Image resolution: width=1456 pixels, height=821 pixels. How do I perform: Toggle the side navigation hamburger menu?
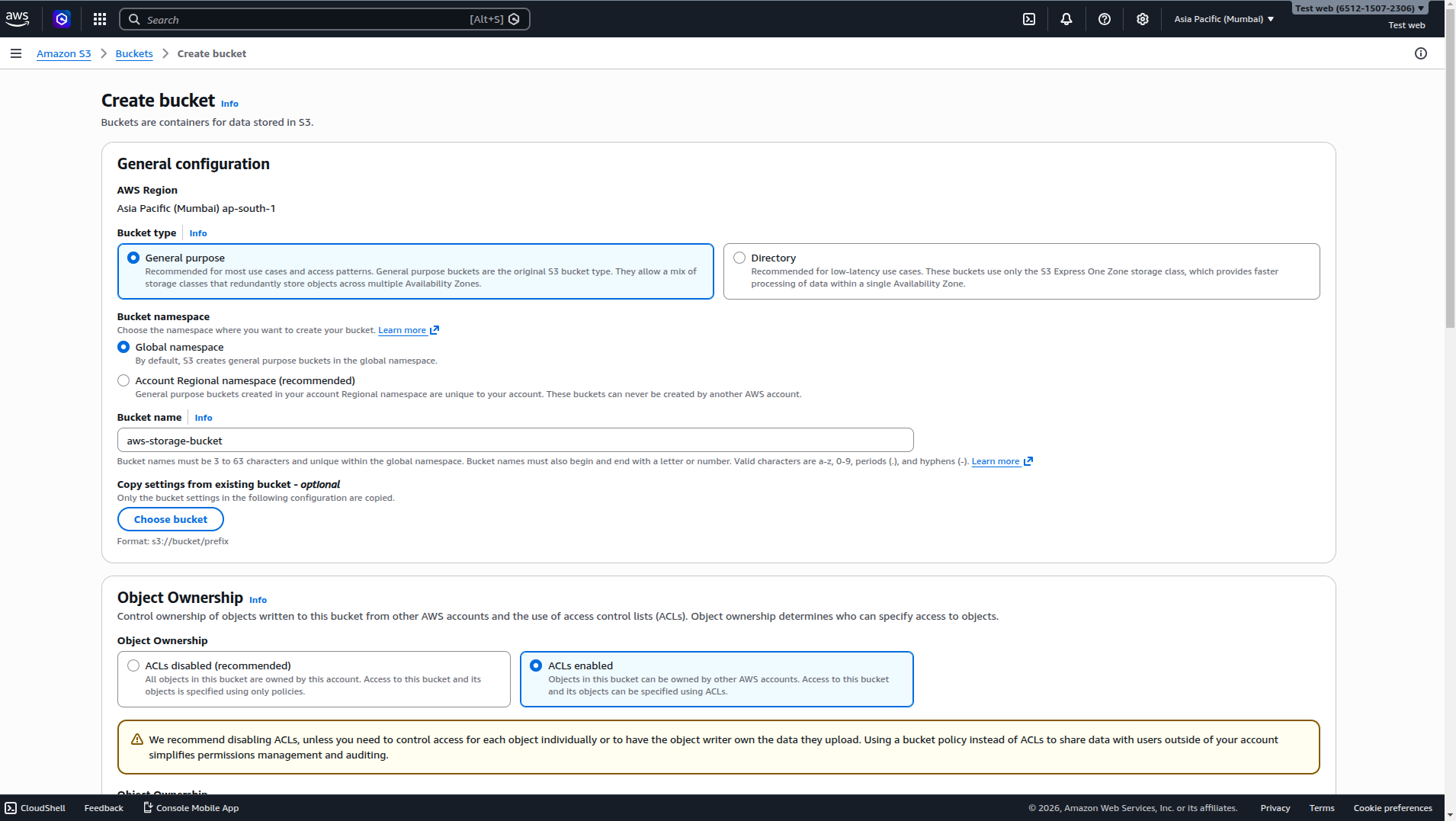click(x=16, y=53)
